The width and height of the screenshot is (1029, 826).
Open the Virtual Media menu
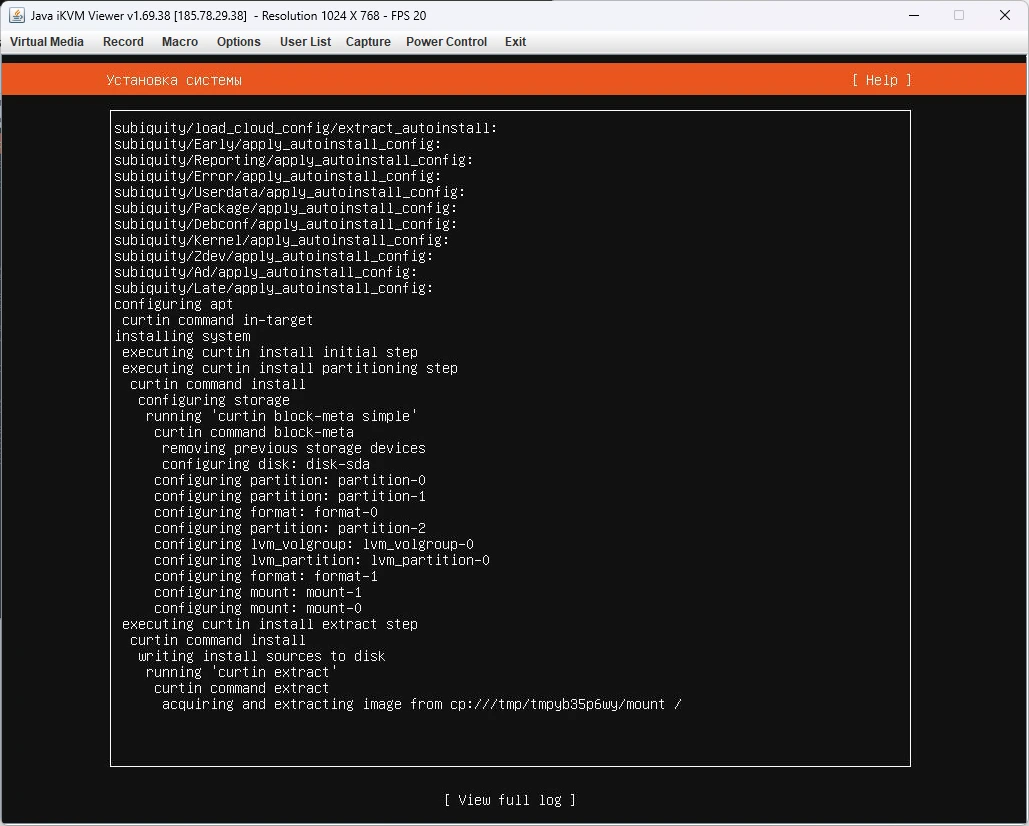pyautogui.click(x=47, y=42)
